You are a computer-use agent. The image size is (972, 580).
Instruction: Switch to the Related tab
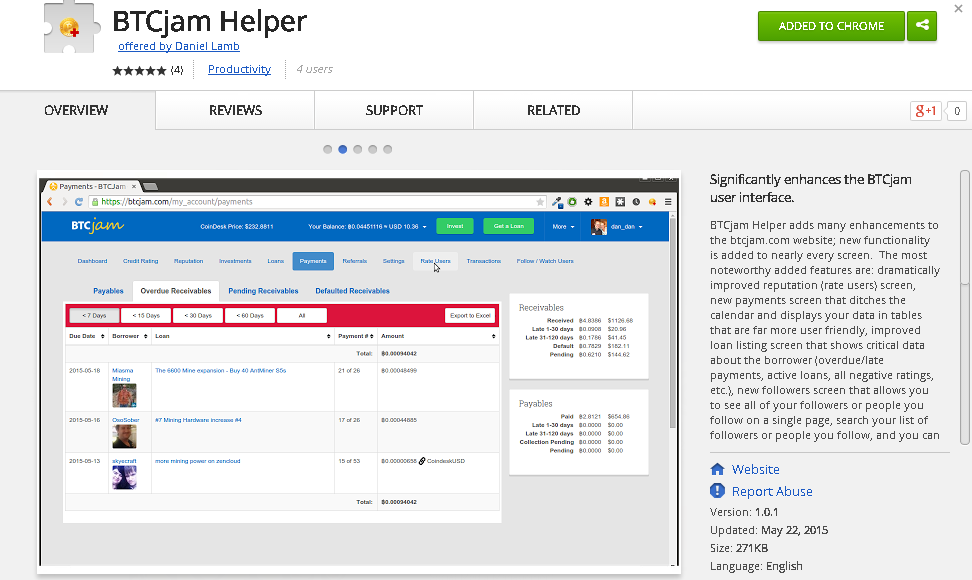coord(553,110)
